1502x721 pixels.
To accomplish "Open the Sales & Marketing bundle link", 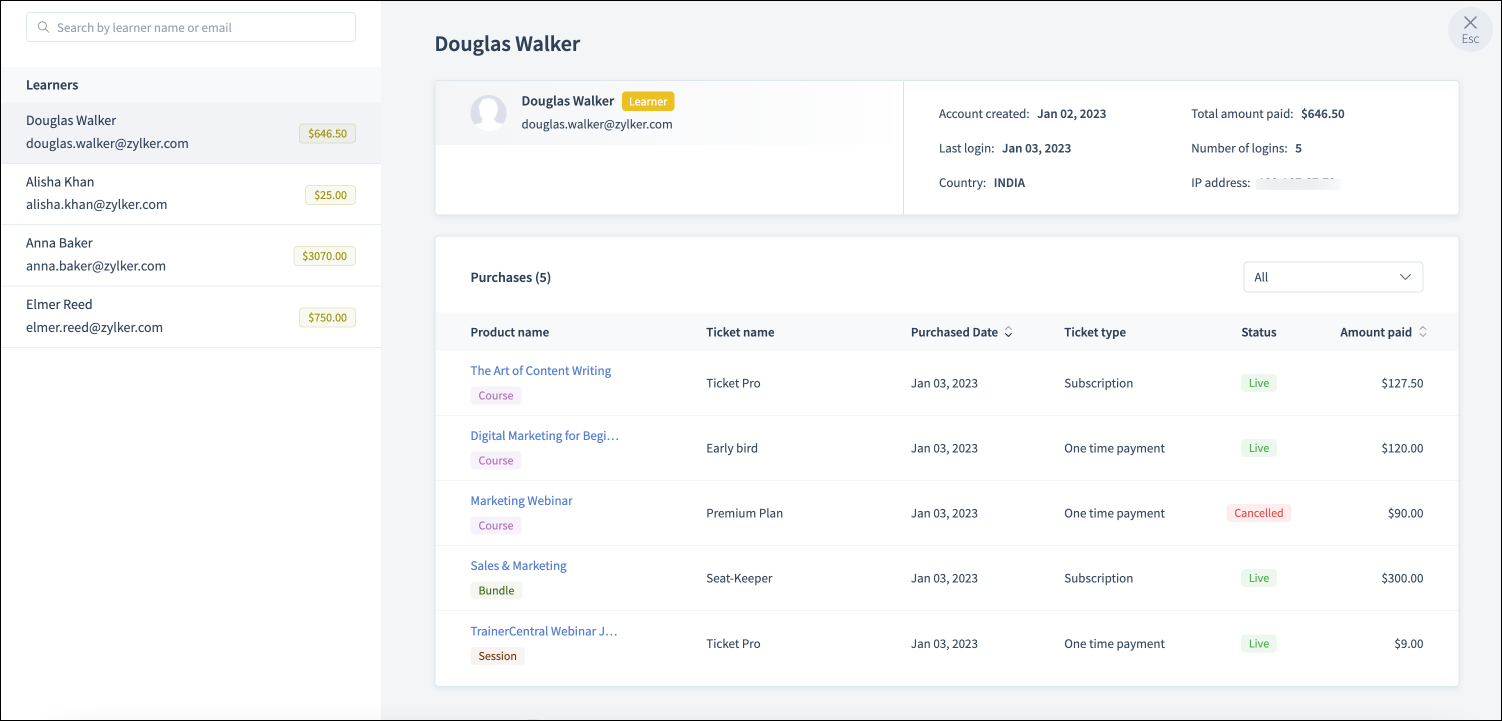I will 518,566.
